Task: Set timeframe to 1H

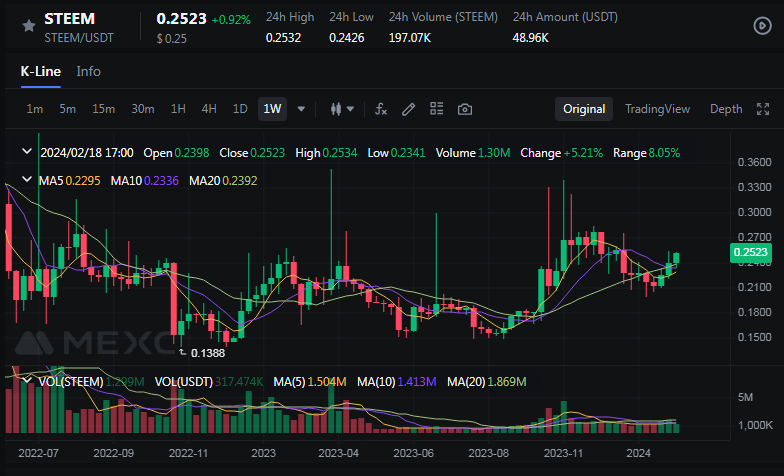Action: (x=178, y=109)
